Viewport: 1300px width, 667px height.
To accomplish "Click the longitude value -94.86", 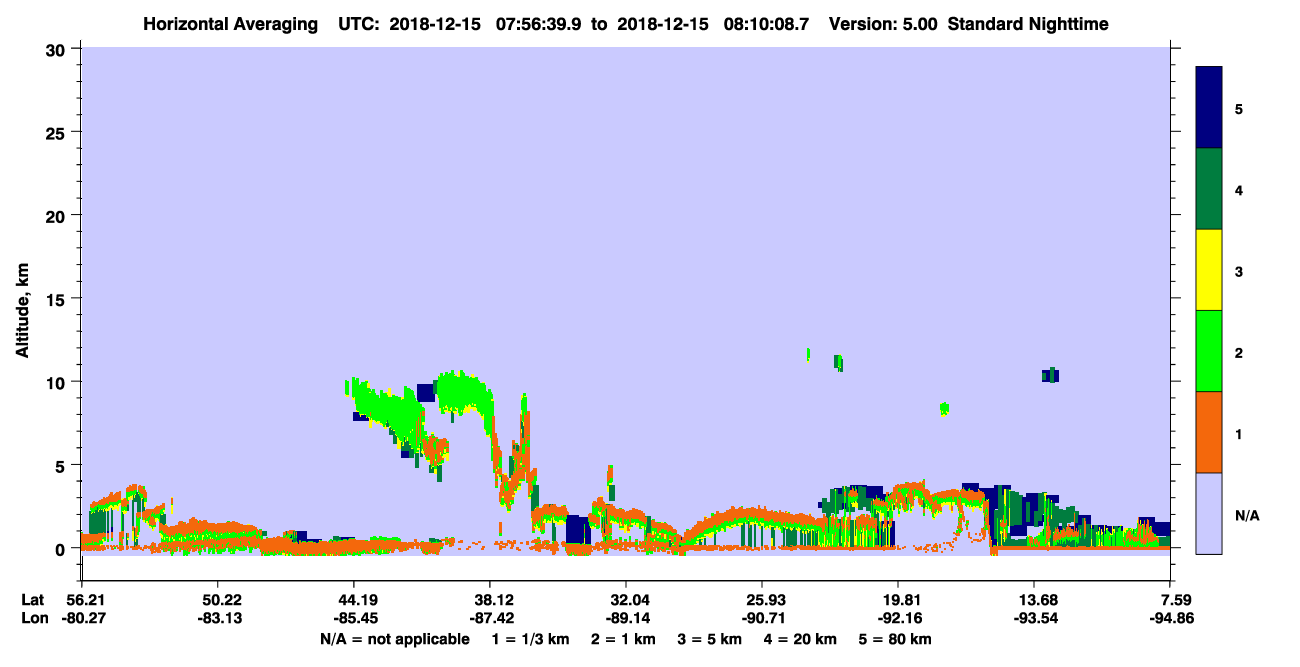I will pyautogui.click(x=1171, y=618).
